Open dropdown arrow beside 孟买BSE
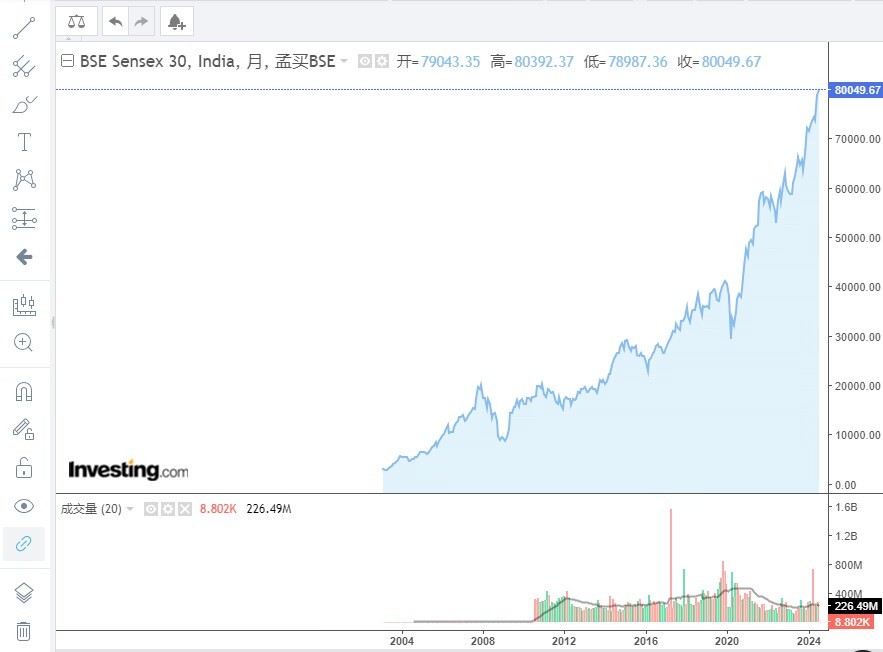The image size is (883, 652). (344, 61)
